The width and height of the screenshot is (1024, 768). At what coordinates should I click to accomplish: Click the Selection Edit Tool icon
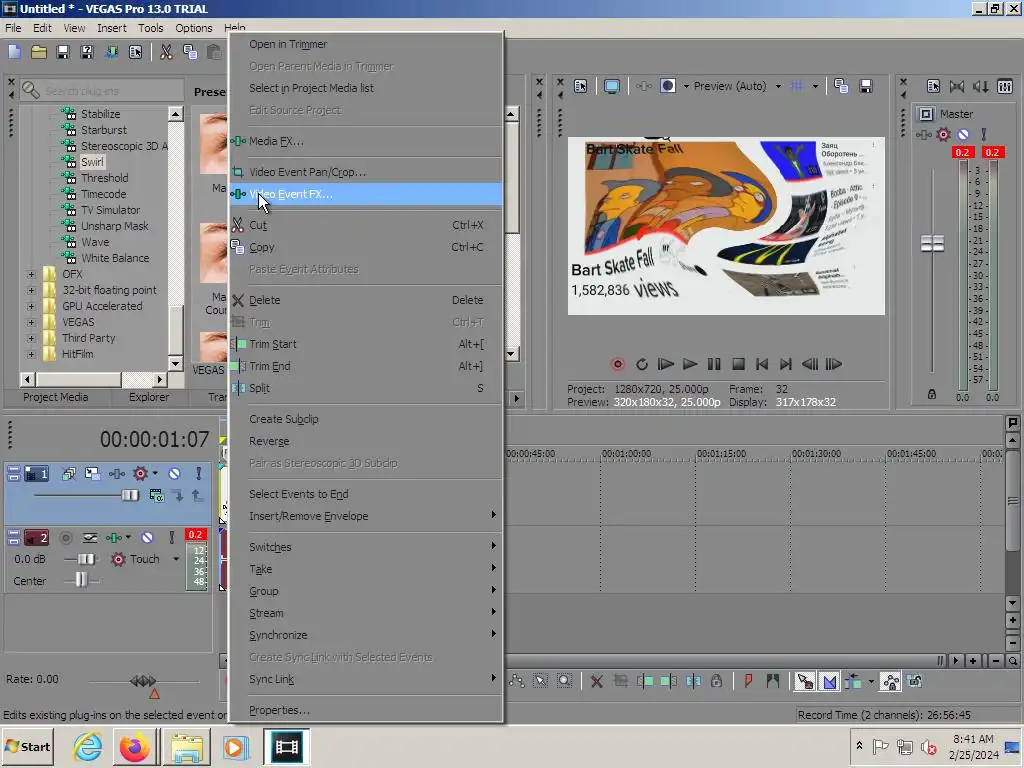tap(541, 682)
